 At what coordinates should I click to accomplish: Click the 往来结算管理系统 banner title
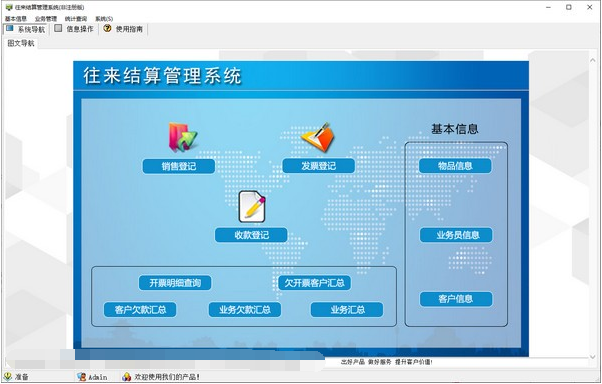[x=162, y=75]
